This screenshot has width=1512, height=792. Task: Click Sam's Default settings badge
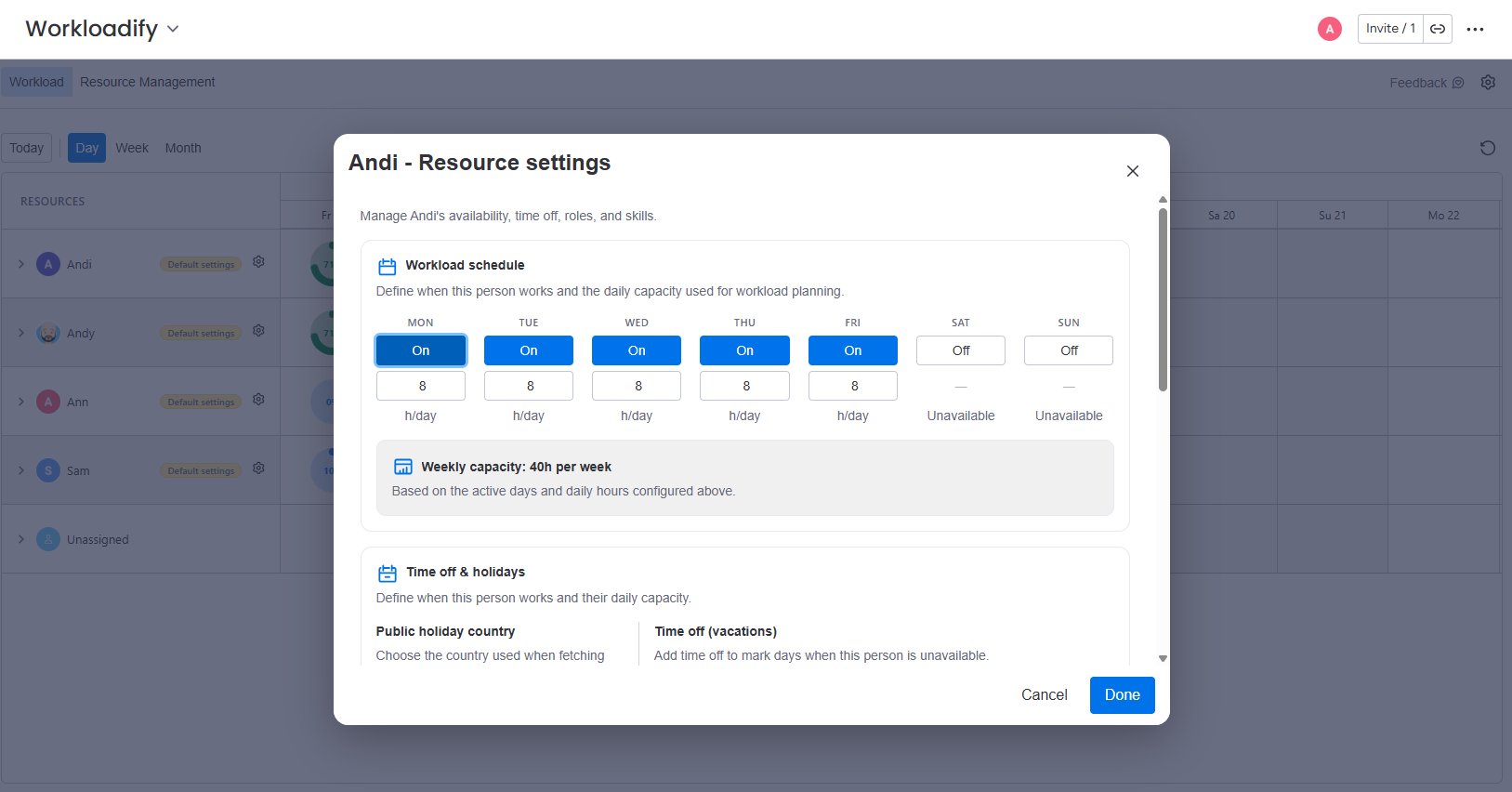point(201,470)
